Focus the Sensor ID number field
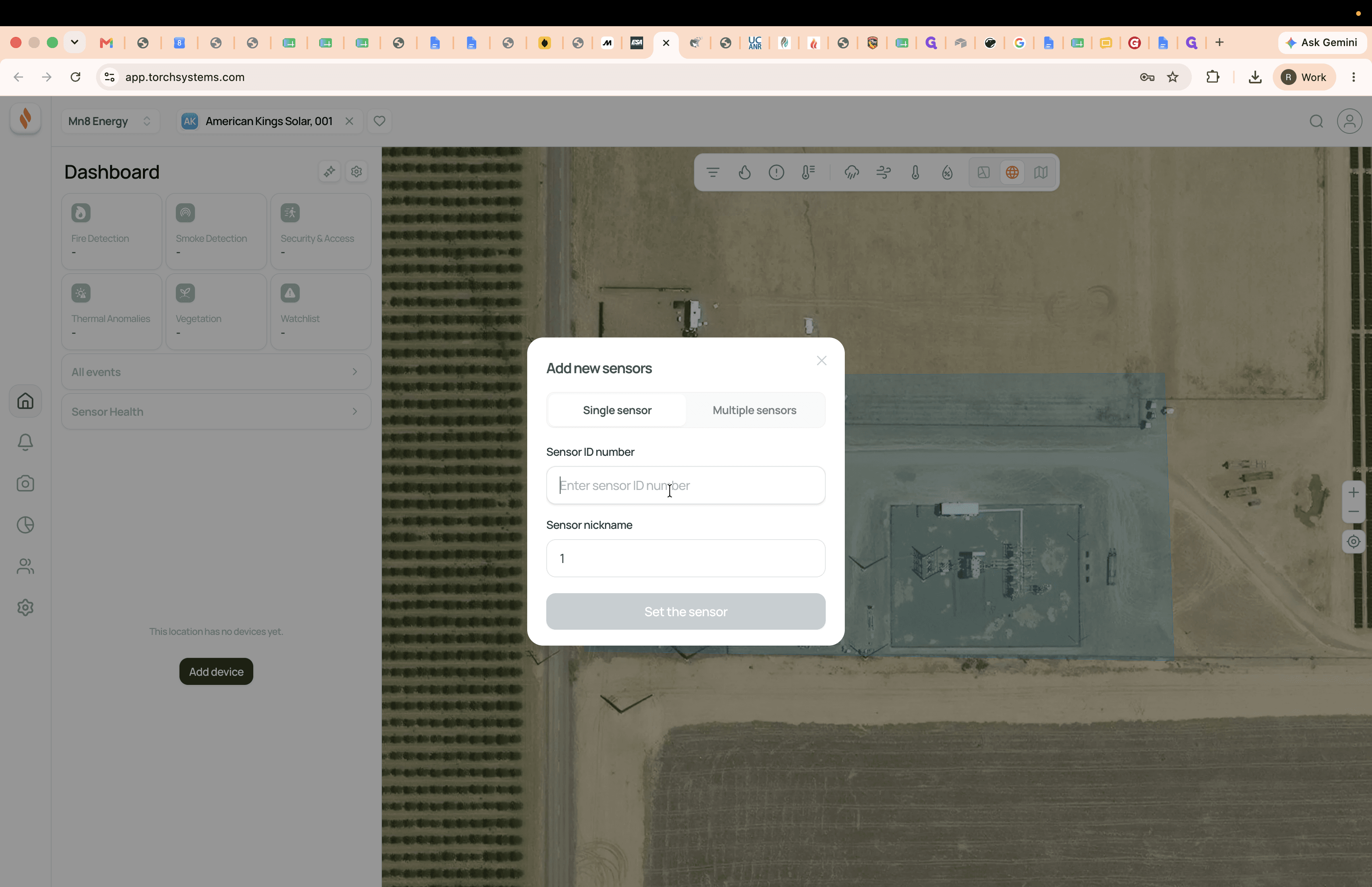 point(685,485)
